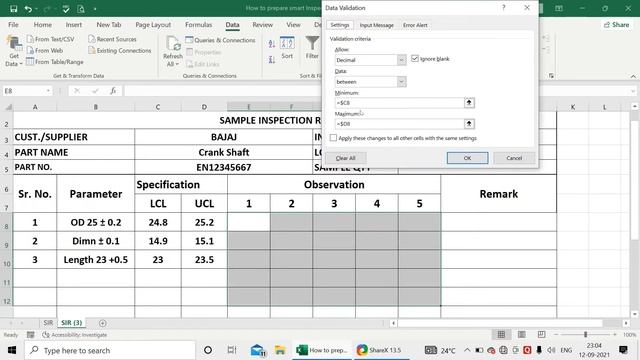
Task: Check Apply these changes to all other cells
Action: (333, 138)
